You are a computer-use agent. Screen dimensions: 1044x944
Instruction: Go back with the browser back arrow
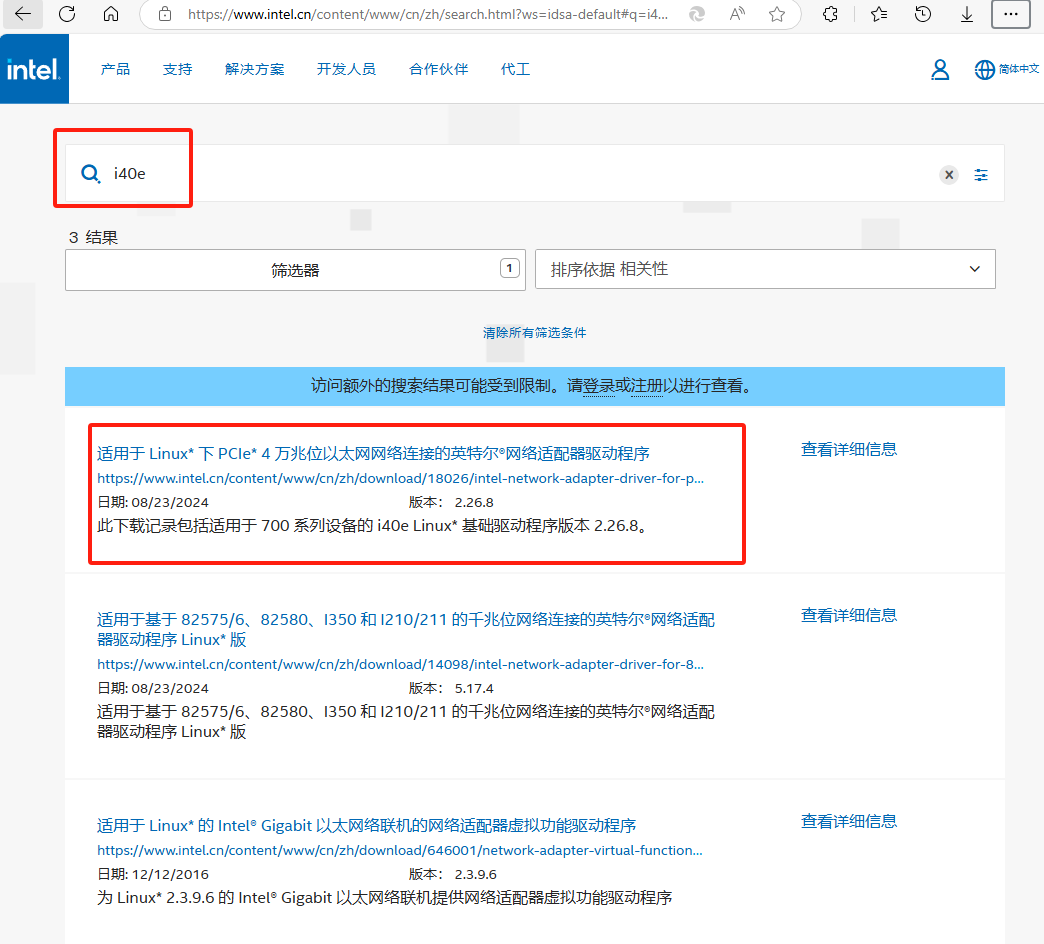point(23,14)
